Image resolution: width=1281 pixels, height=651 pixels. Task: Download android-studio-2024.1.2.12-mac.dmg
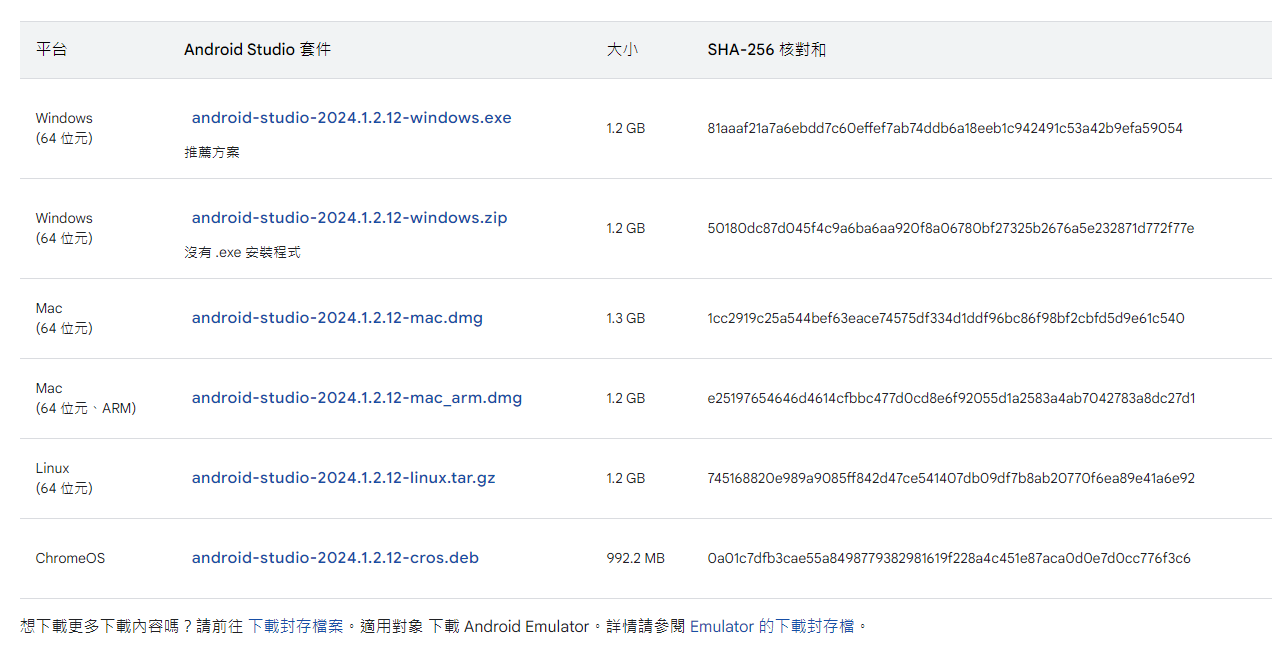point(337,318)
